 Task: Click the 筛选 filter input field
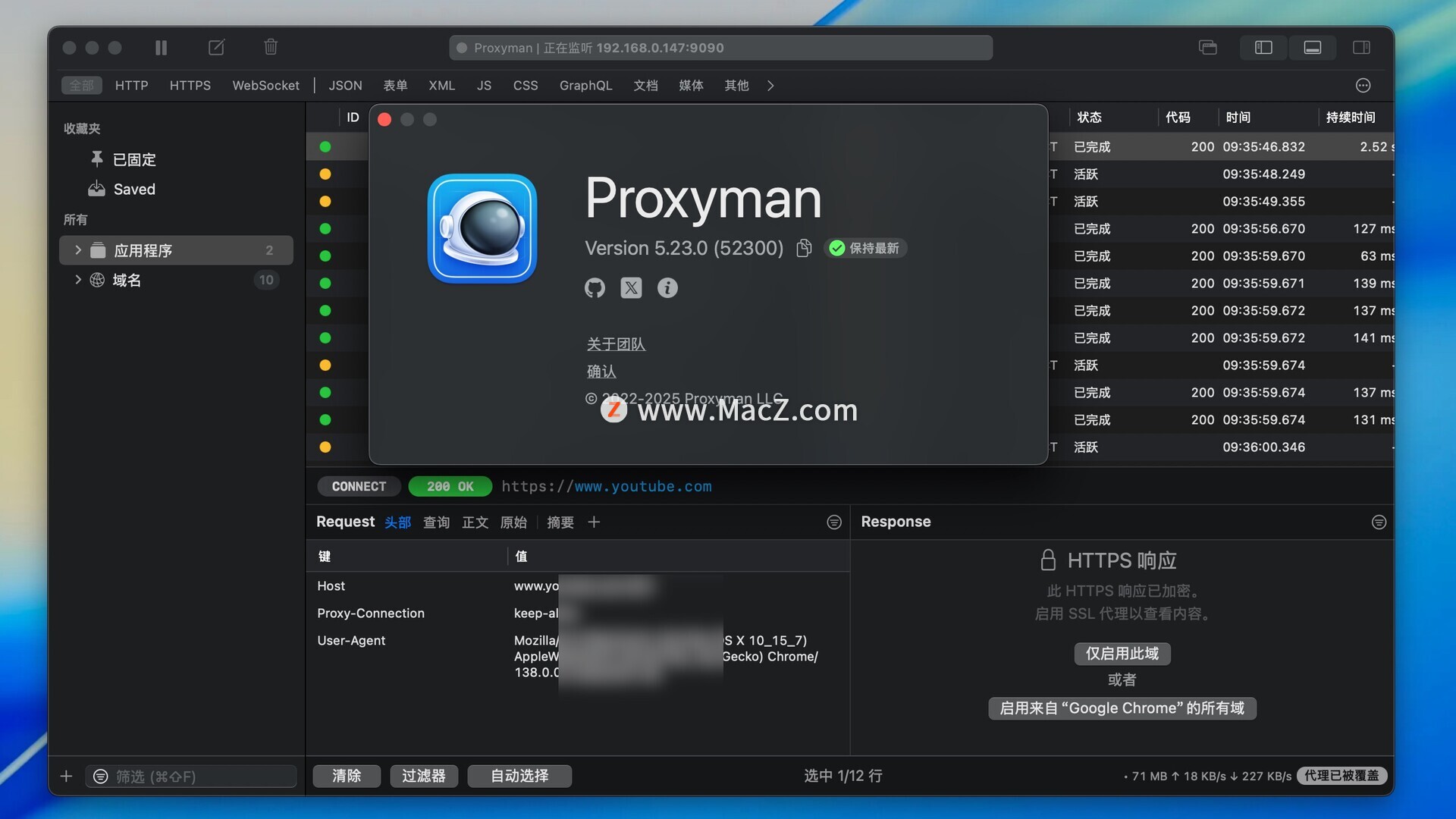191,777
